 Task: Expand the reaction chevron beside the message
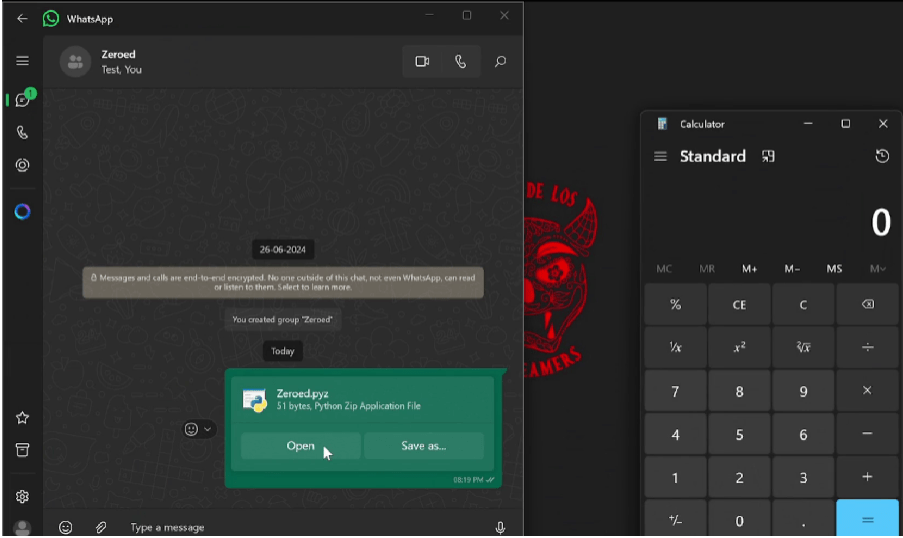pyautogui.click(x=207, y=429)
